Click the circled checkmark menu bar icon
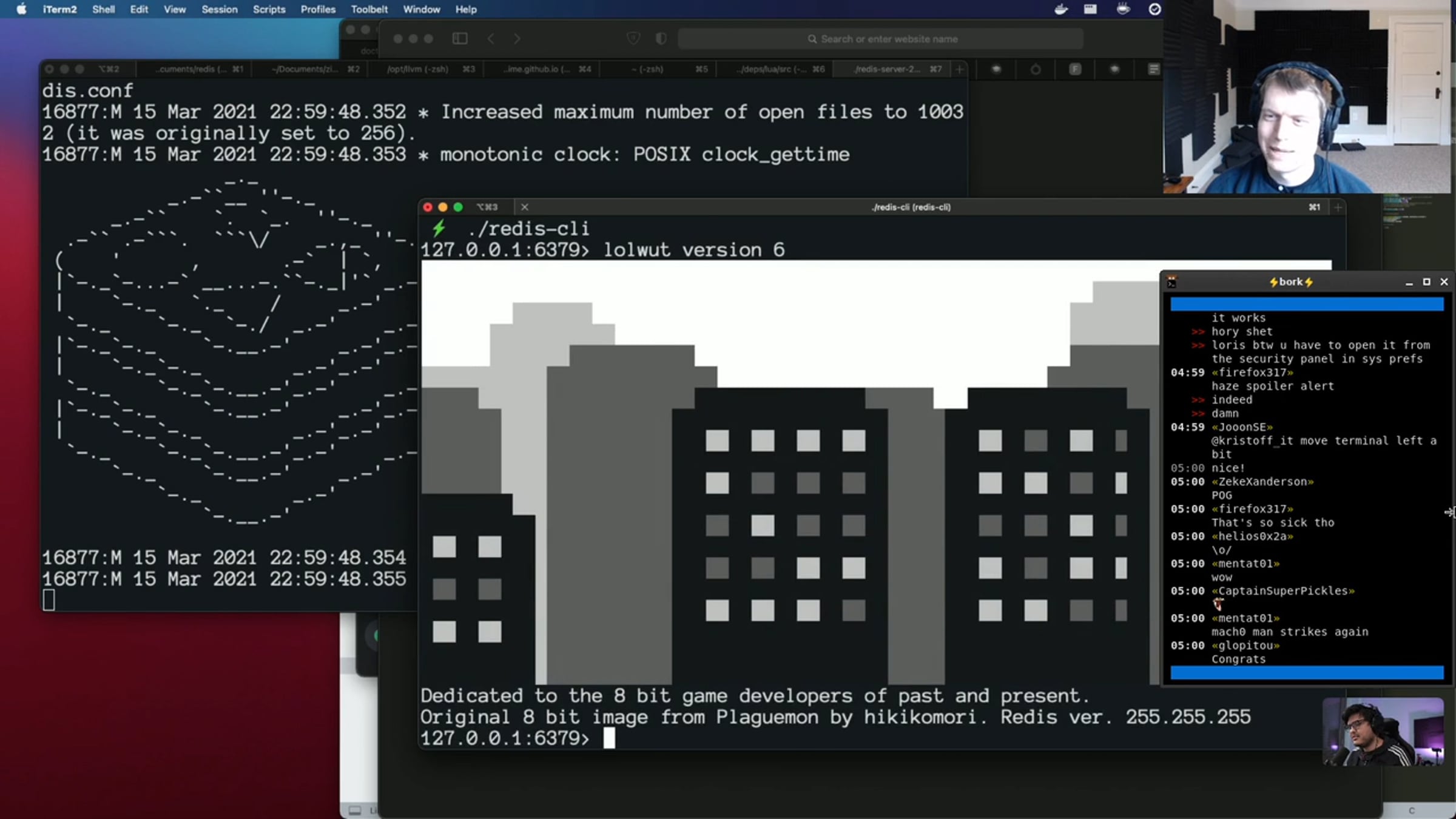The height and width of the screenshot is (819, 1456). click(x=1154, y=9)
